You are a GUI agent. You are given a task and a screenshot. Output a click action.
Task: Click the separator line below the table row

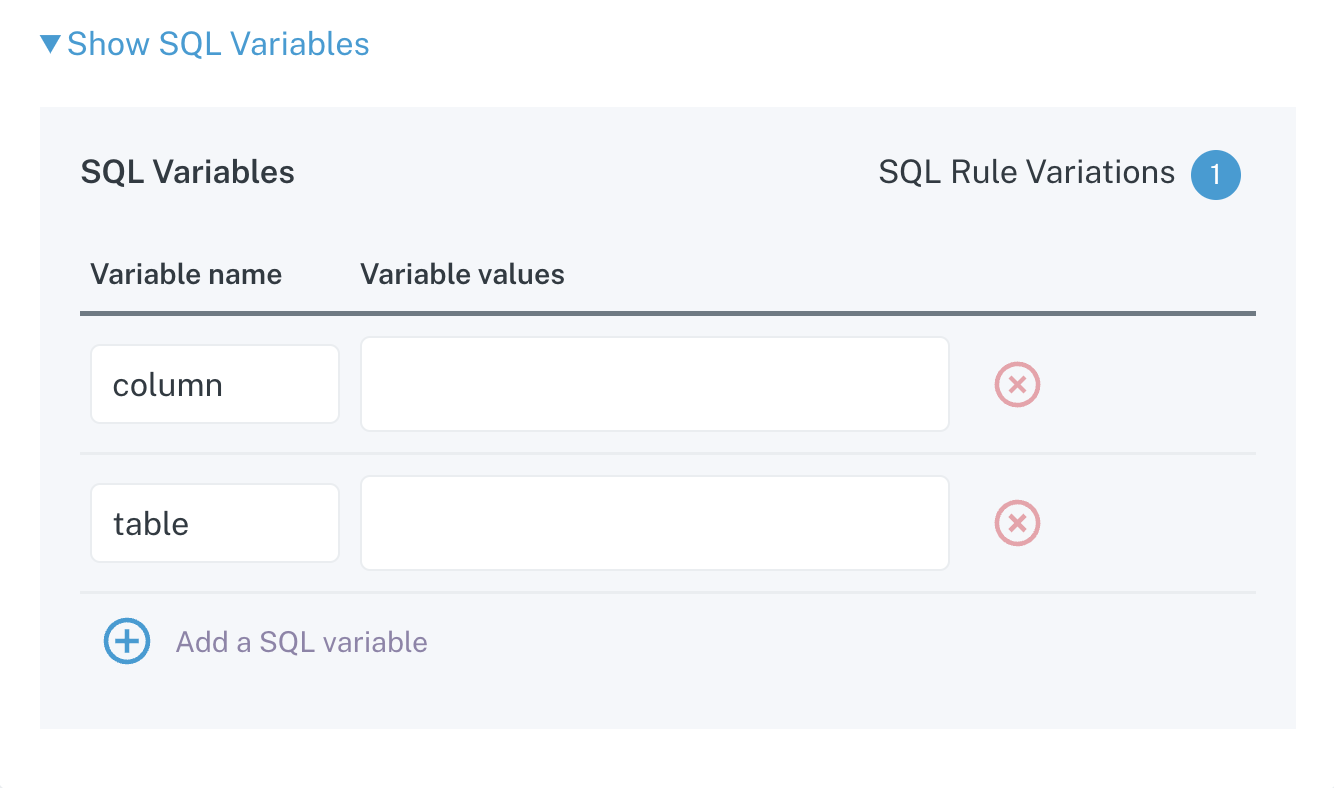667,592
